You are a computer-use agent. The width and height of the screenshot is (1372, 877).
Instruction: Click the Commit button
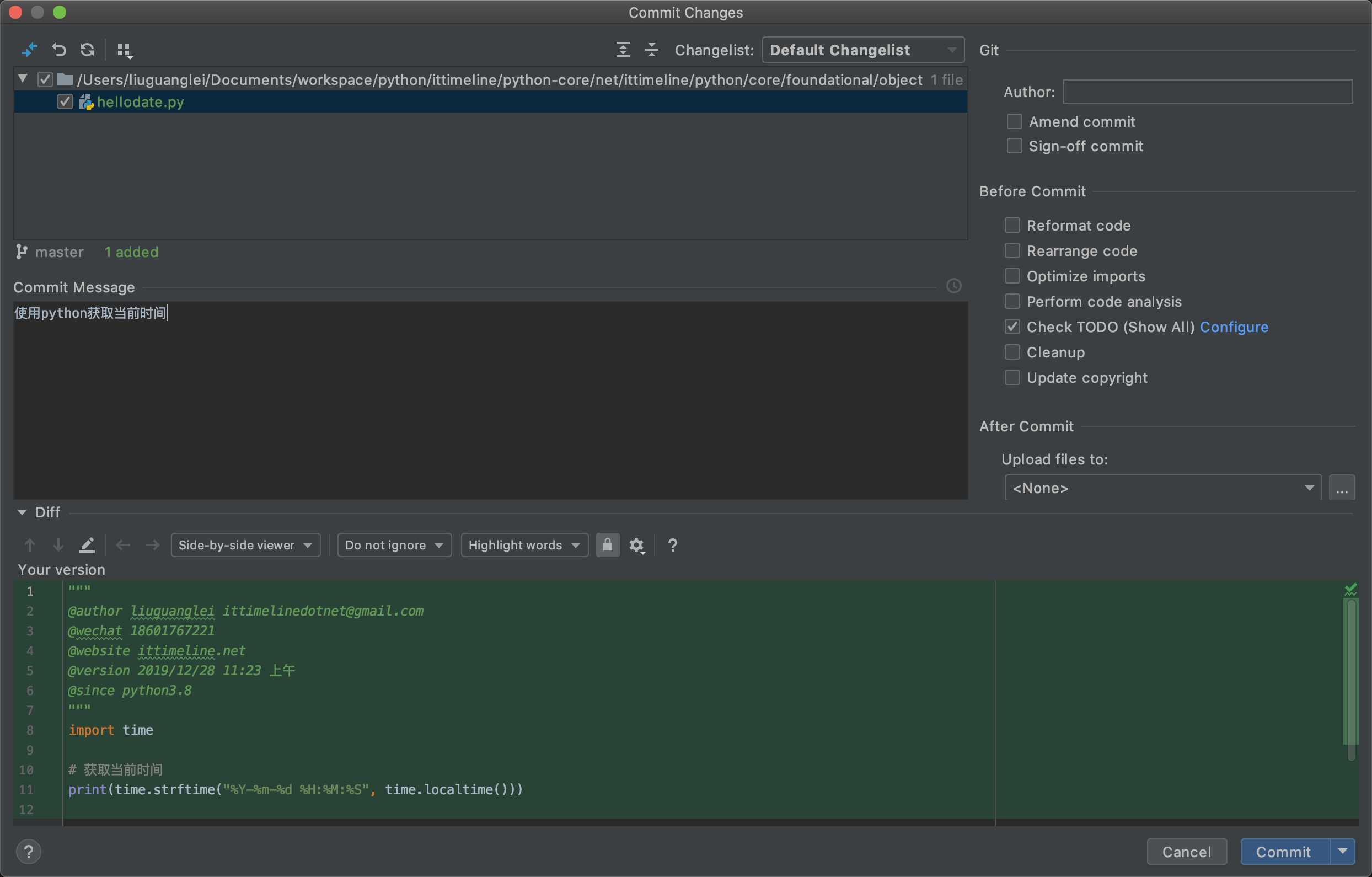point(1285,852)
